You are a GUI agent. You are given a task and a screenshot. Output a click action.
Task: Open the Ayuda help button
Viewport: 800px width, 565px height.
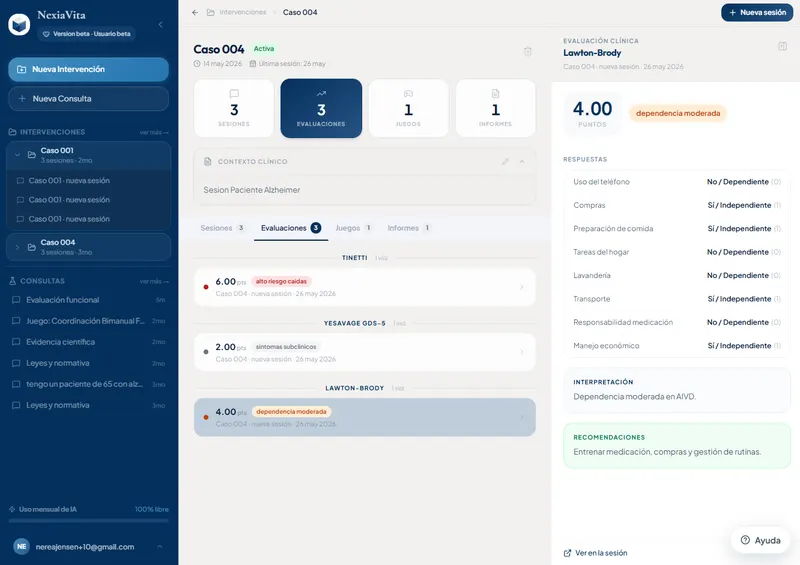760,540
